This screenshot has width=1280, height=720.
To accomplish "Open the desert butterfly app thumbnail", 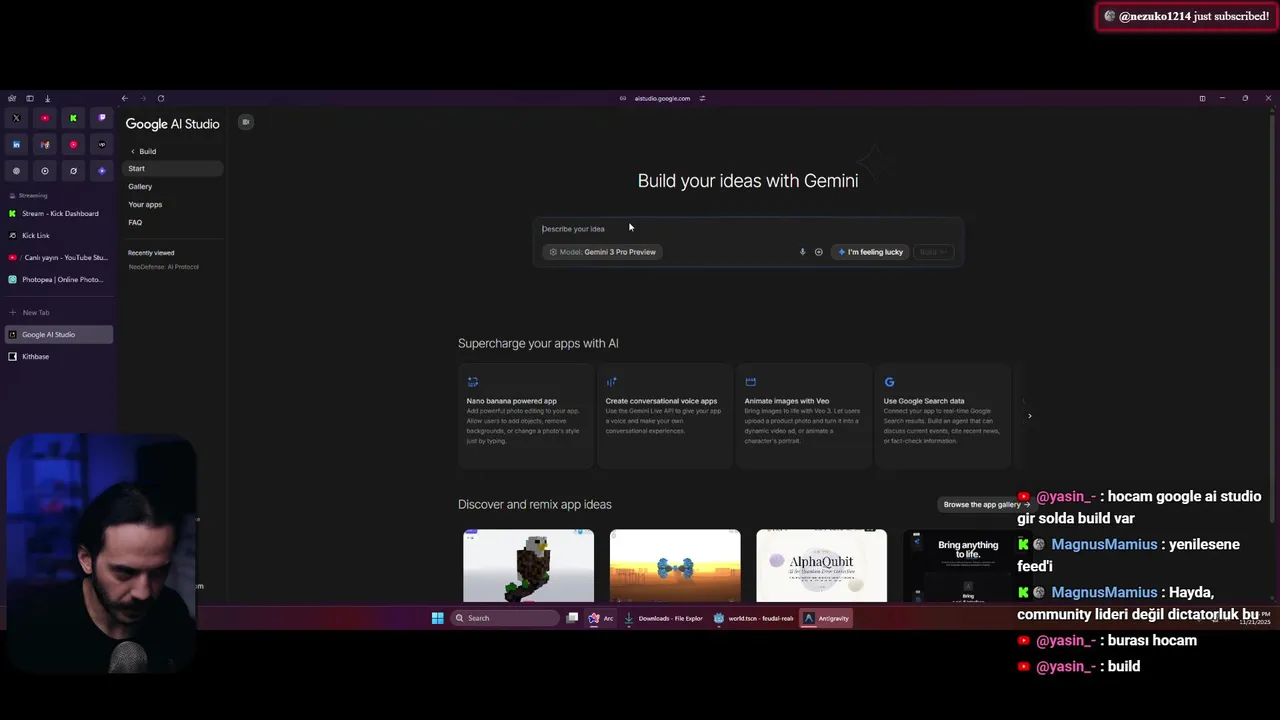I will [x=675, y=566].
